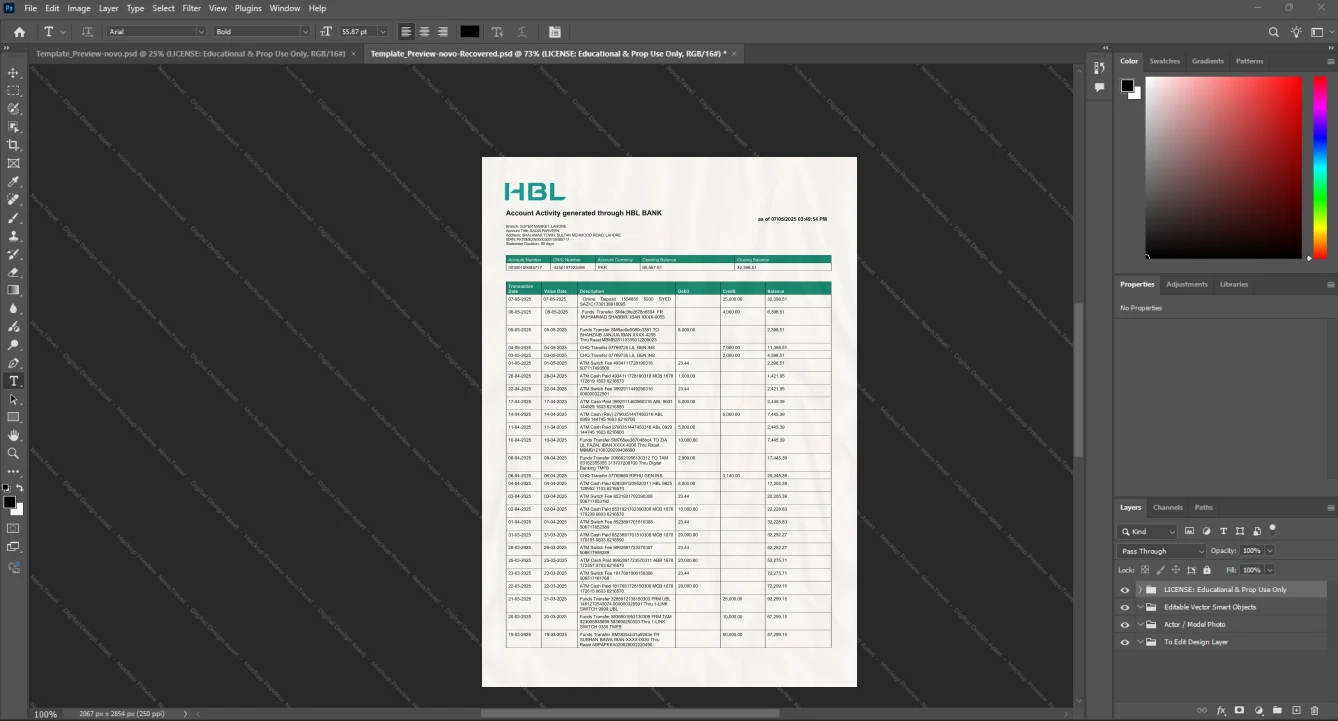This screenshot has width=1338, height=721.
Task: Switch to the Template_Preview-novo.psd document tab
Action: pyautogui.click(x=190, y=52)
